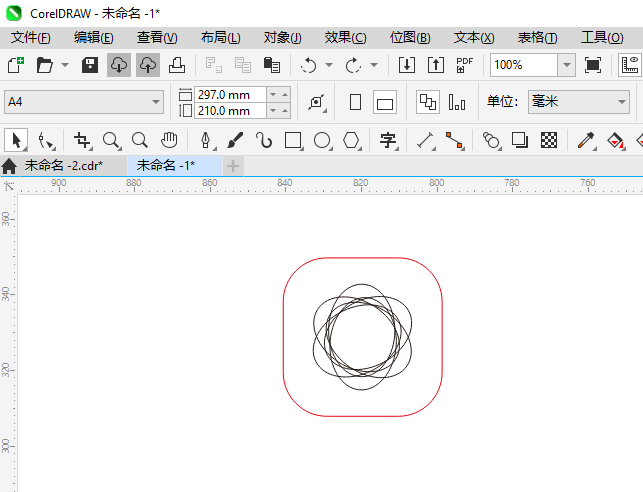This screenshot has height=492, width=643.
Task: Open the 对象(J) menu
Action: (283, 38)
